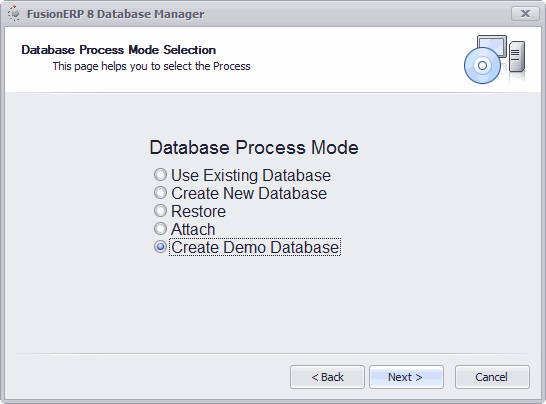Choose the Create New Database option
Screen dimensions: 546x404
pyautogui.click(x=160, y=193)
